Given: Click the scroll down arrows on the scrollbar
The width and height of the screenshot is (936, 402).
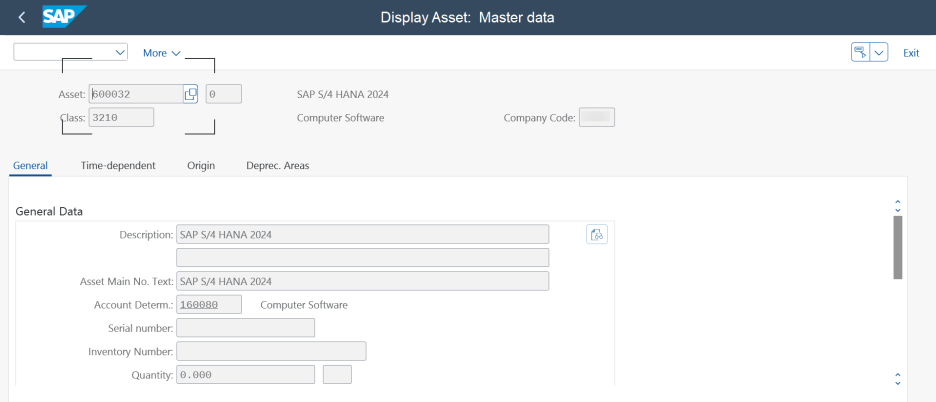Looking at the screenshot, I should 897,379.
